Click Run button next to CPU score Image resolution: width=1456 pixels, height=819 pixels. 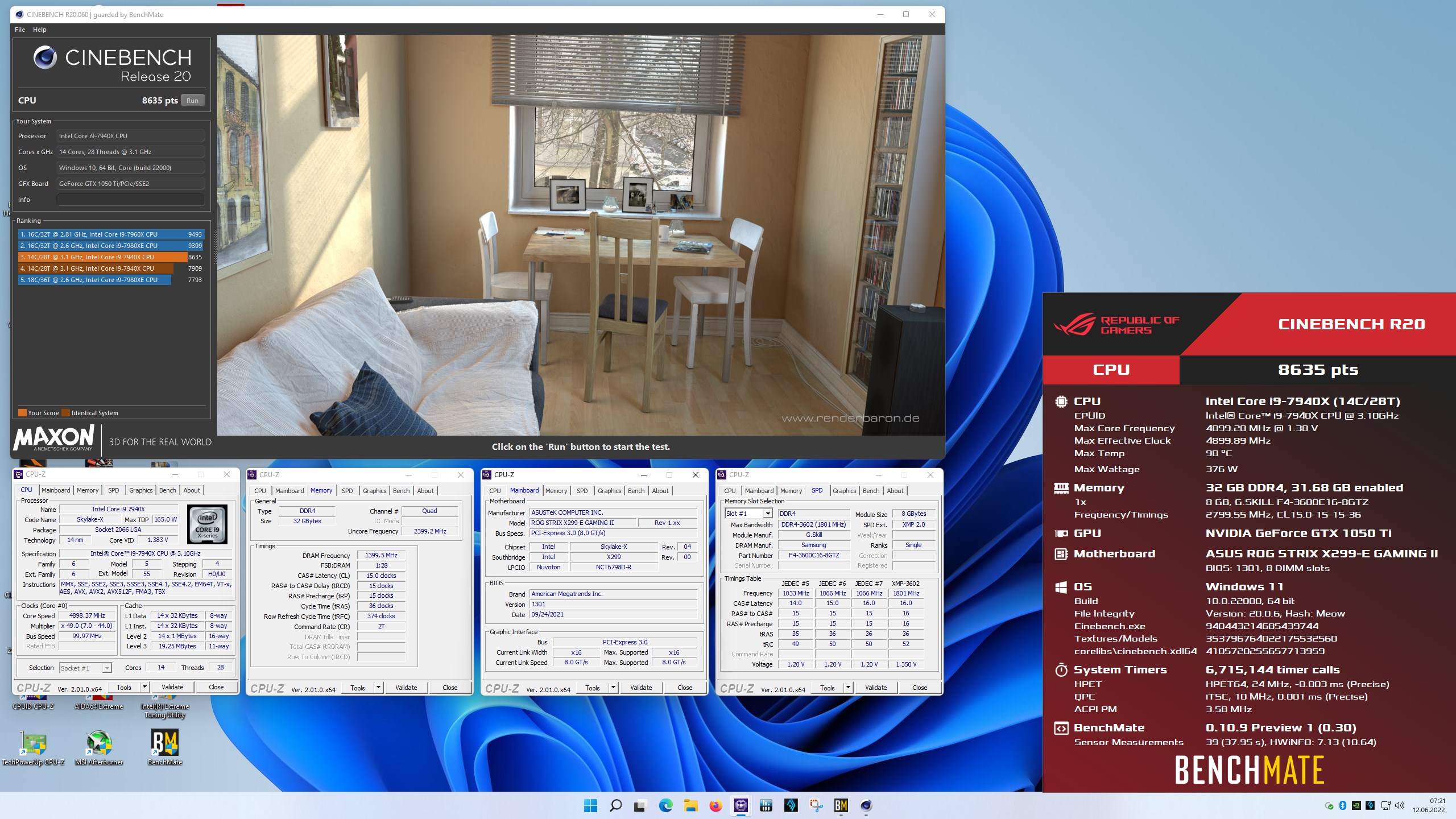point(193,101)
